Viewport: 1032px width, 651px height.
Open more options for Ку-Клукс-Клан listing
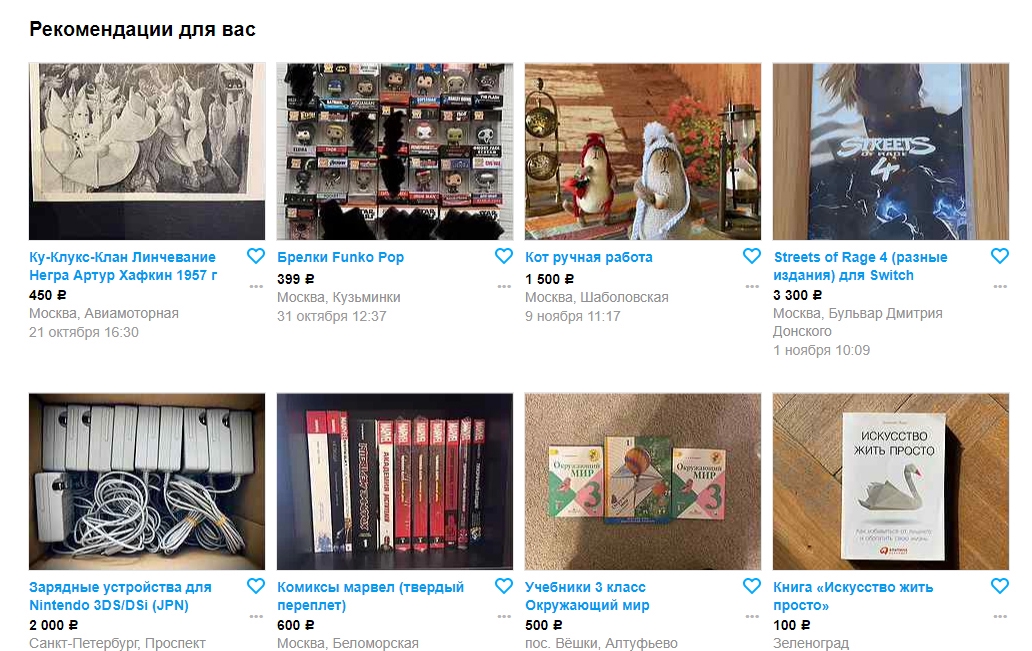pos(256,286)
